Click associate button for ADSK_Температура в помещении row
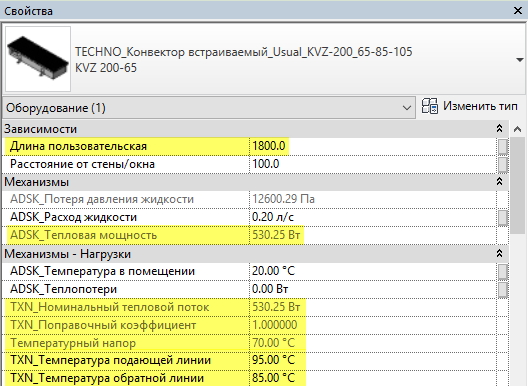 (x=502, y=271)
